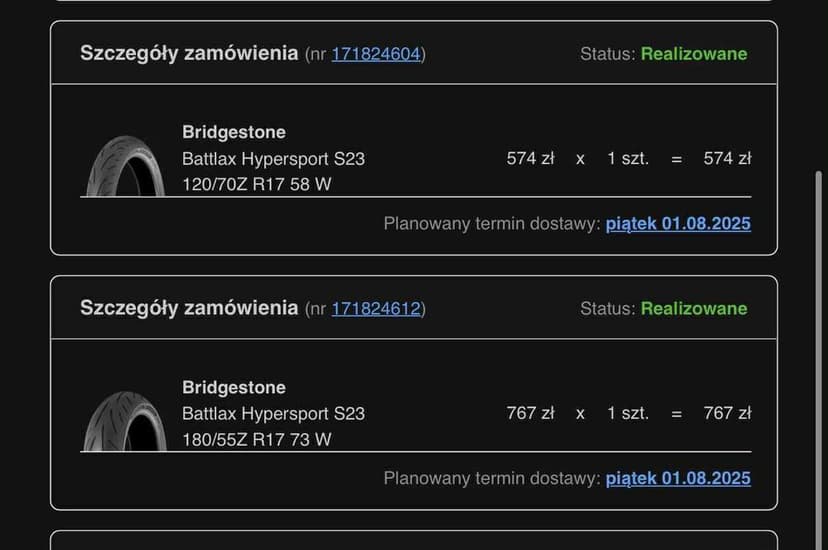Open the 180/55Z rear tire thumbnail
Screen dimensions: 828x550
pyautogui.click(x=124, y=422)
